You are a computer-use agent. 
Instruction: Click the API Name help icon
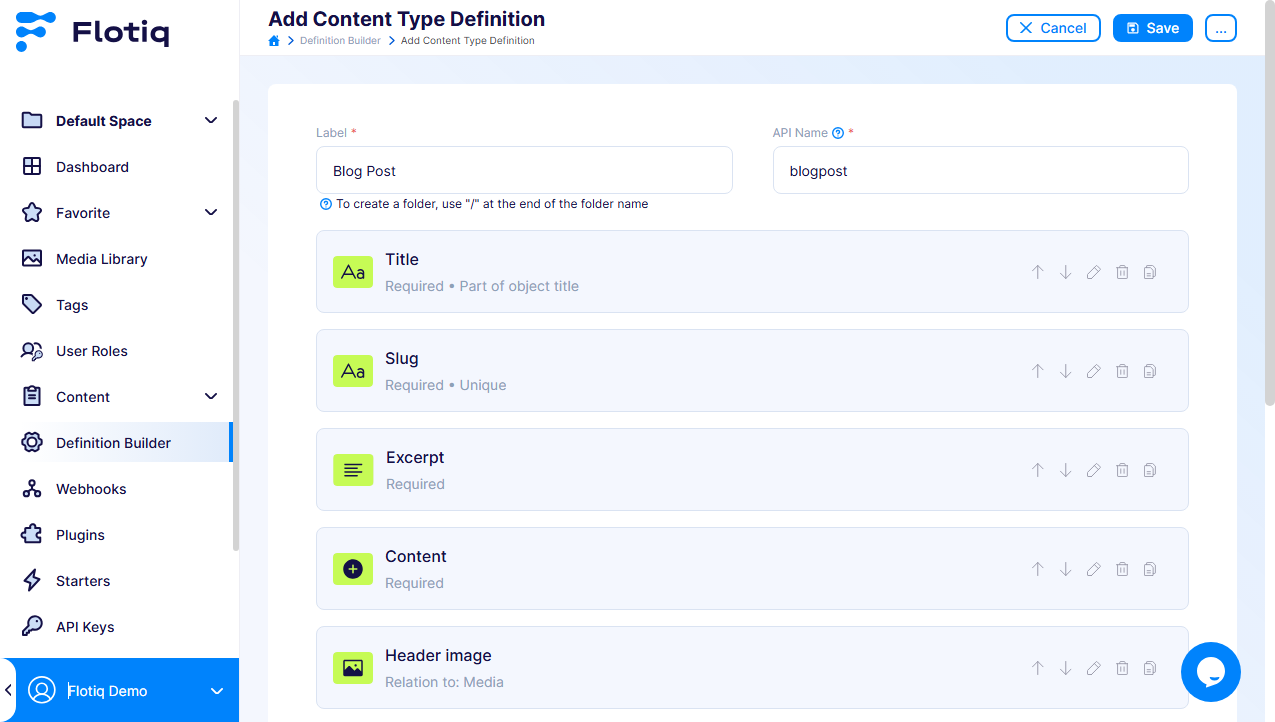point(837,131)
